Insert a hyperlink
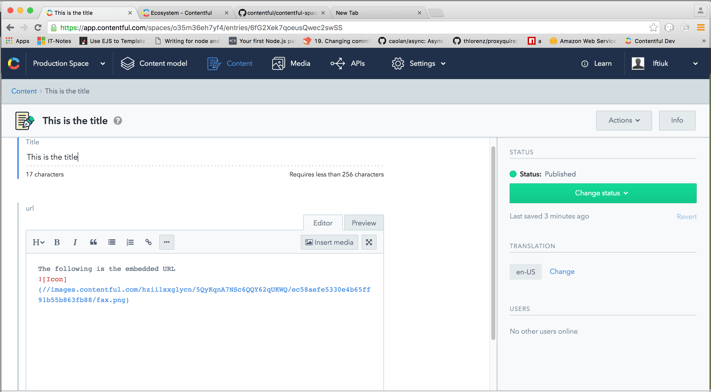 click(x=148, y=242)
